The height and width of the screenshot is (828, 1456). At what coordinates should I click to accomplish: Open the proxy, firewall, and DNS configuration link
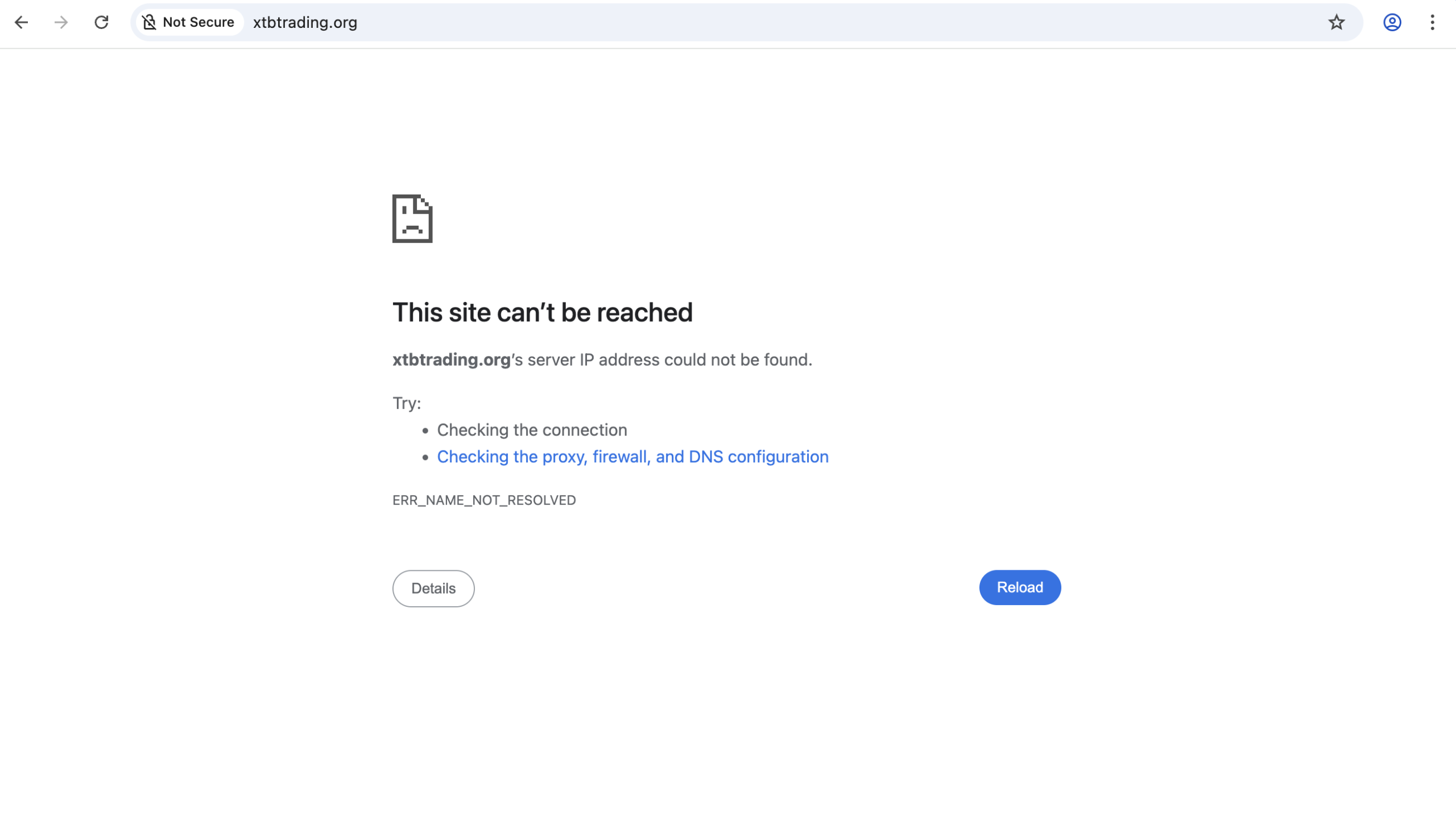632,456
